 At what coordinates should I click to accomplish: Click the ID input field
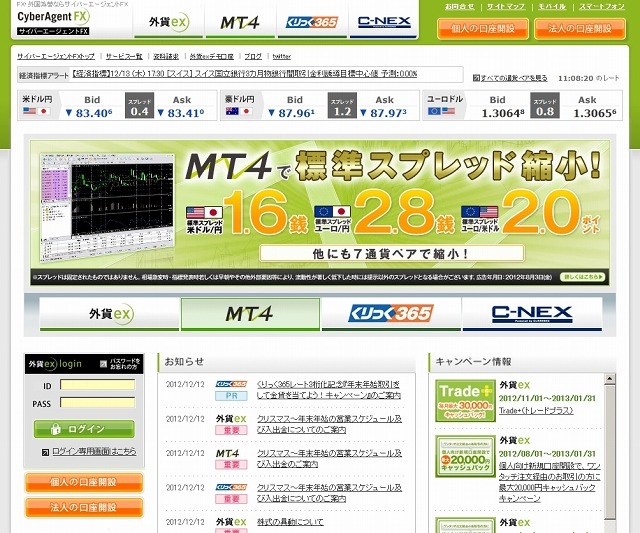coord(98,385)
